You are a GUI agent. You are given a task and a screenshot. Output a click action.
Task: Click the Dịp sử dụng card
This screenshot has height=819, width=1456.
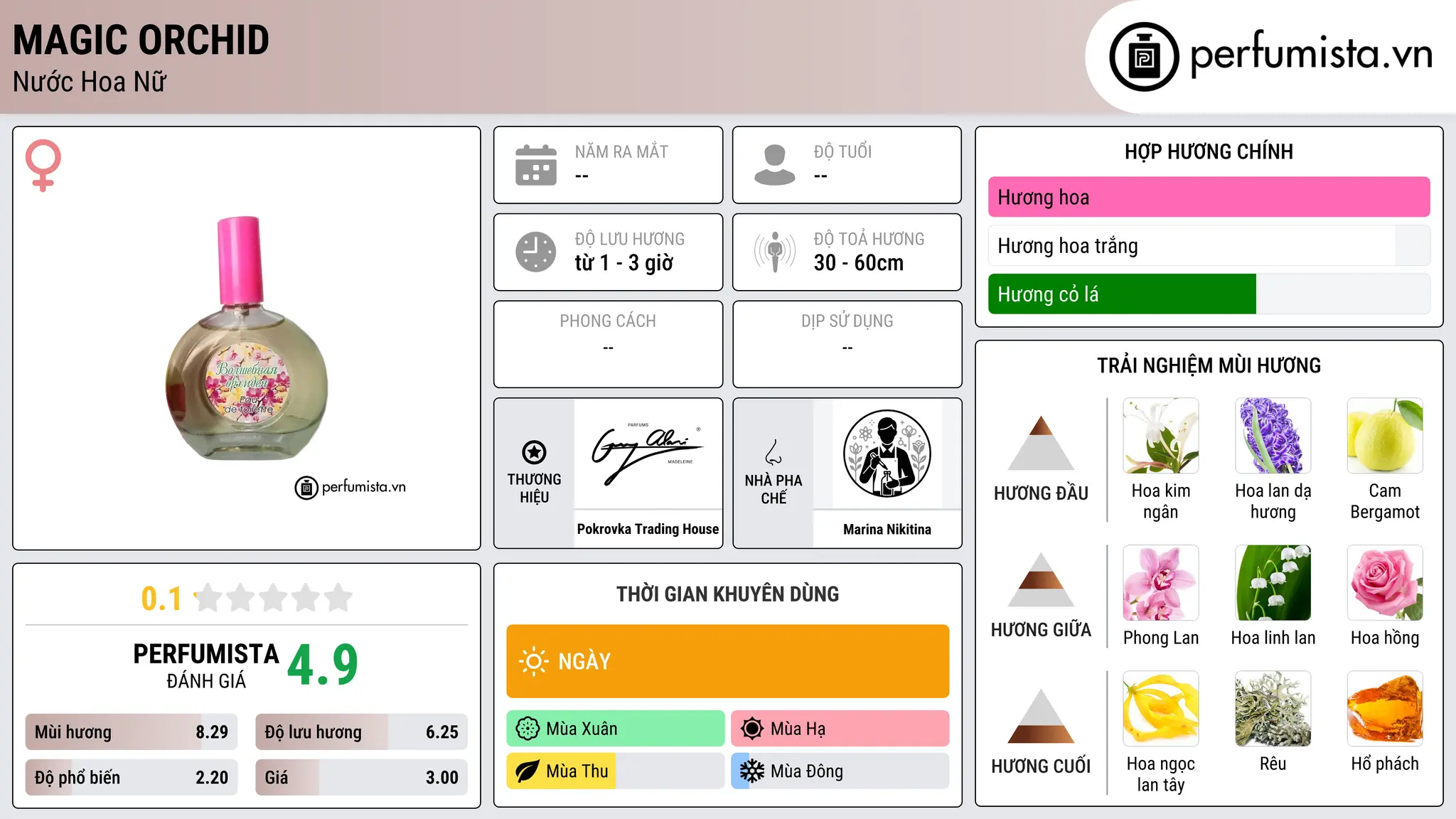pos(847,344)
